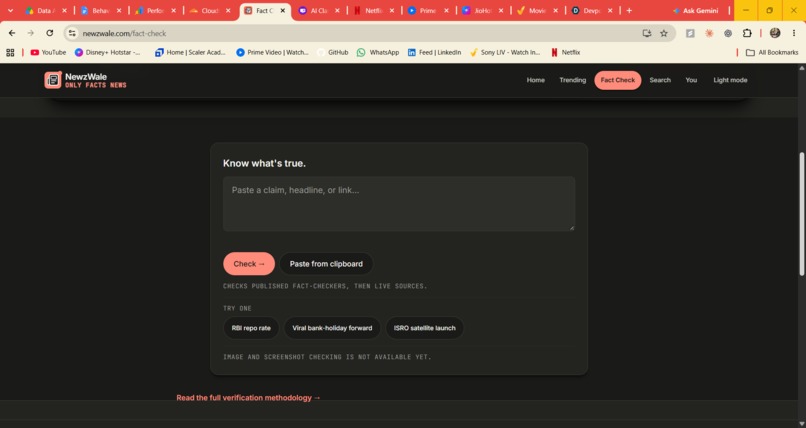Open the Netflix bookmark in bookmarks bar
This screenshot has height=428, width=806.
point(565,52)
